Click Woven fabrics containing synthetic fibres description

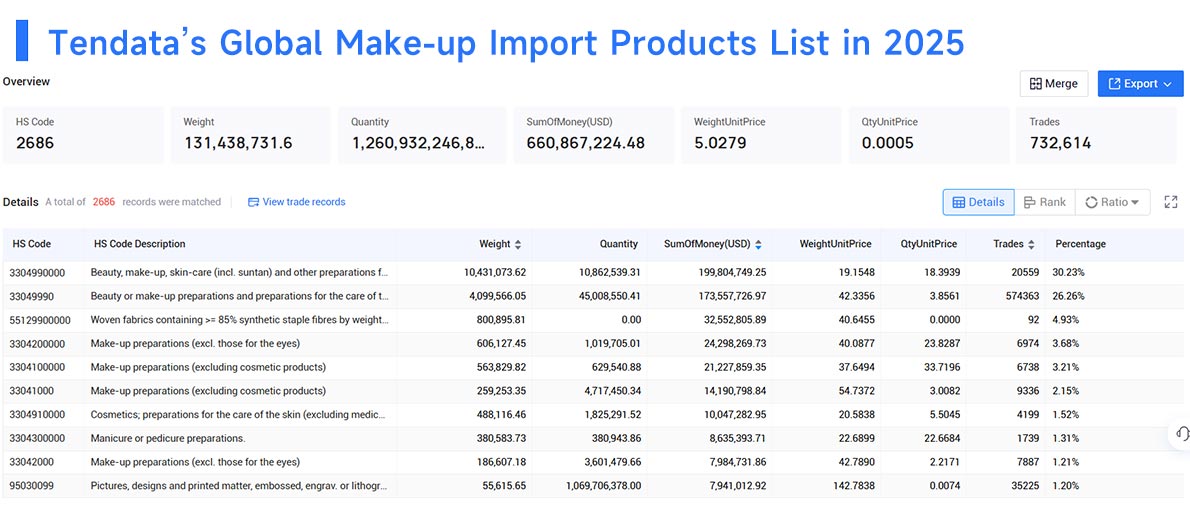(239, 320)
